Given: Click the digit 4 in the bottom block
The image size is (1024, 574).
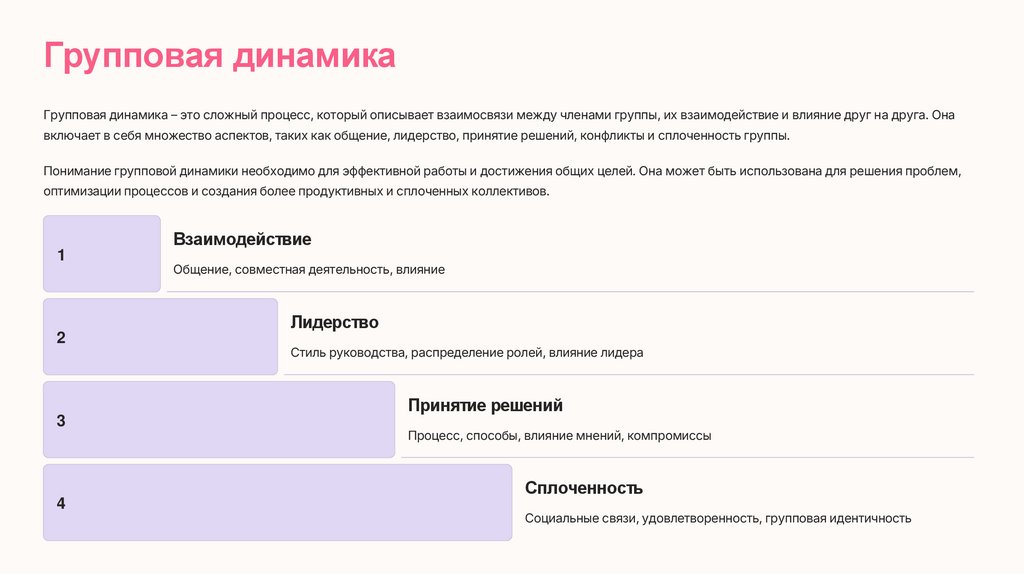Looking at the screenshot, I should pyautogui.click(x=61, y=503).
